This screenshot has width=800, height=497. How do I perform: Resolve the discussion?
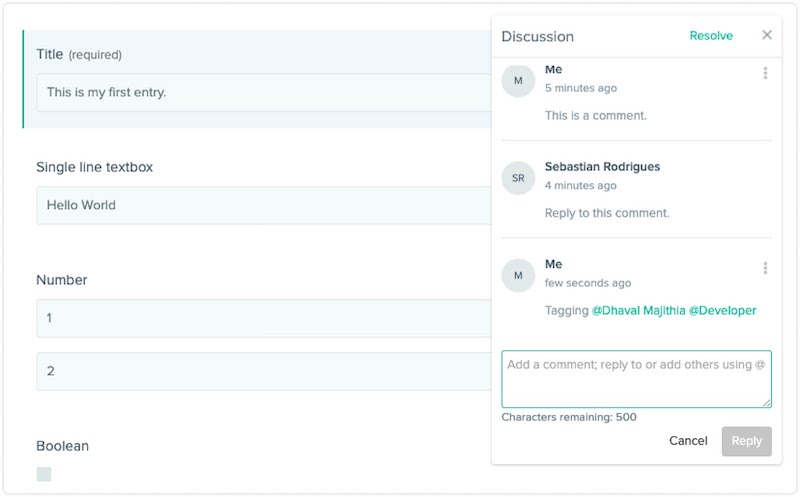(x=711, y=36)
